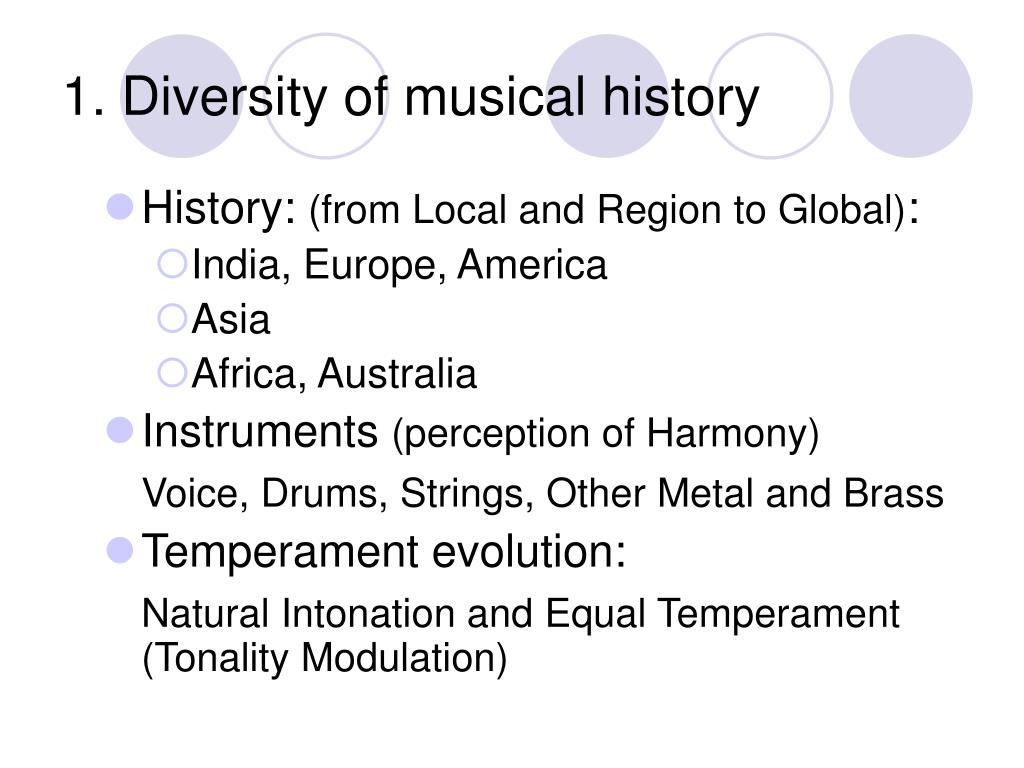1024x768 pixels.
Task: Select the "History:" bullet heading
Action: pos(219,208)
